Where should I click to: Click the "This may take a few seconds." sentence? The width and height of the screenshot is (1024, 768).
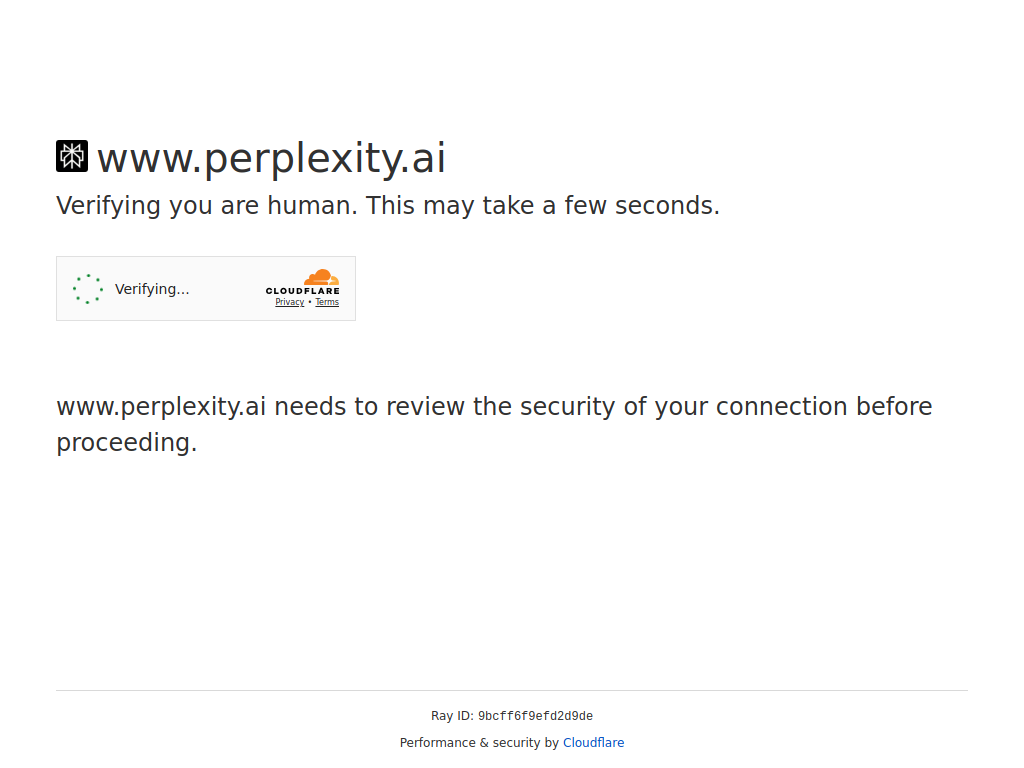point(542,206)
